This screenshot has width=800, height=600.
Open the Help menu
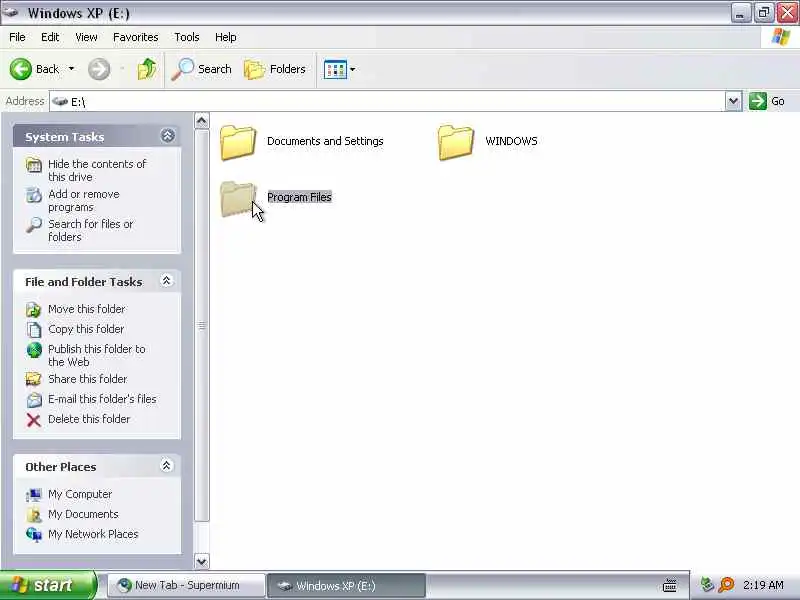(226, 37)
